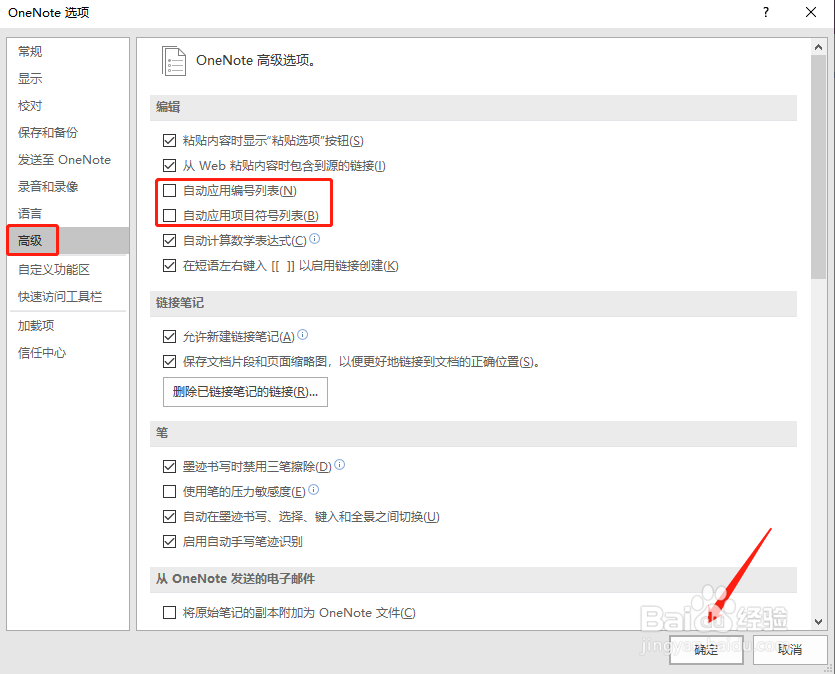Toggle 在短语左右键入 [[ ]] 以启用链接创建
835x674 pixels.
(169, 266)
